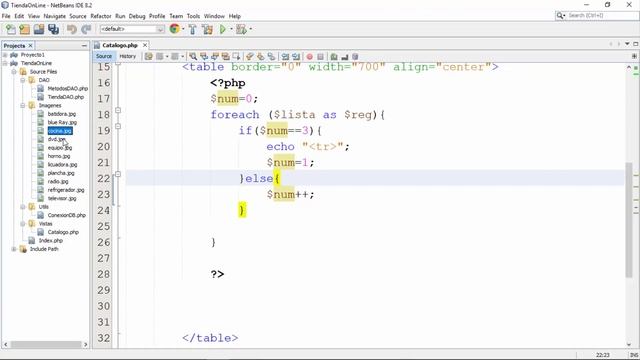
Task: Start macro recording with red circle icon
Action: (310, 56)
